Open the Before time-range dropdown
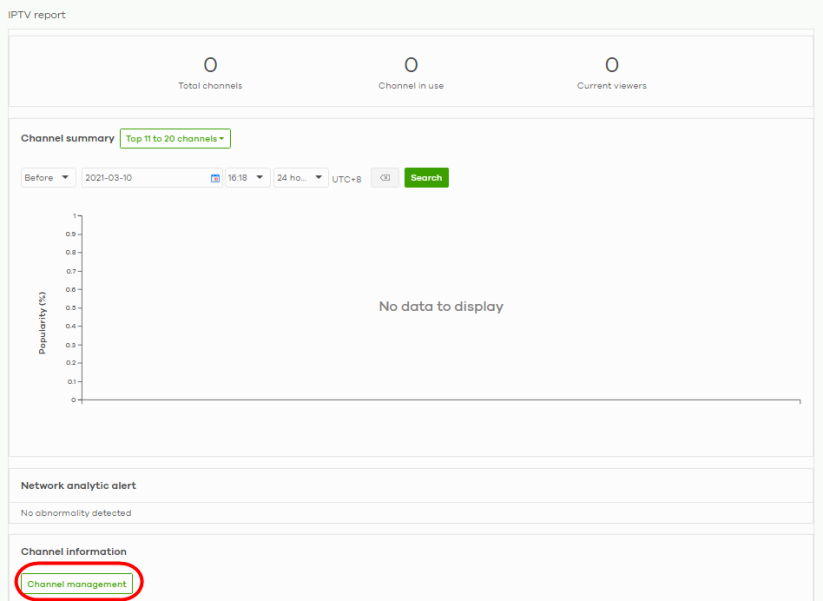Image resolution: width=823 pixels, height=601 pixels. coord(48,178)
